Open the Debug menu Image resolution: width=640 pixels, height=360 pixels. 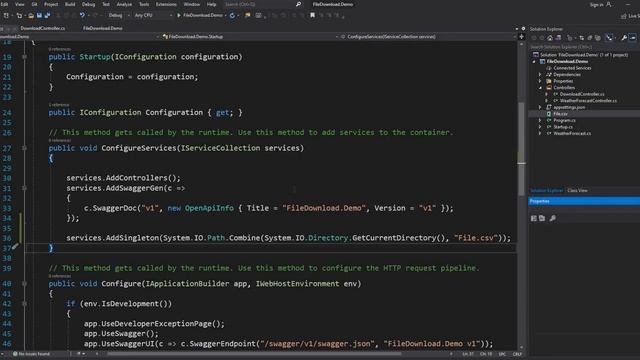pos(89,4)
